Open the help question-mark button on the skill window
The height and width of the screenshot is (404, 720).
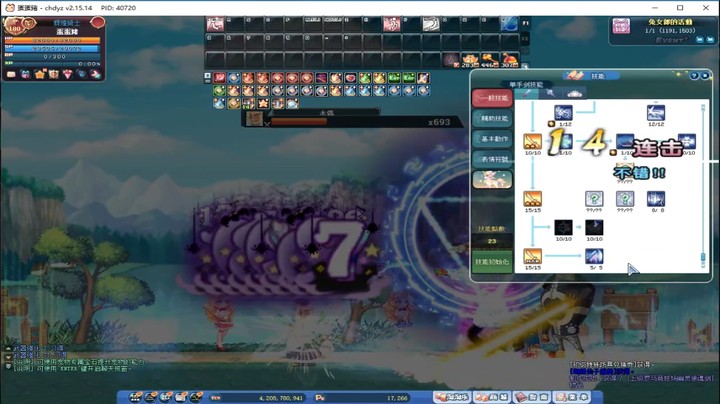coord(694,76)
